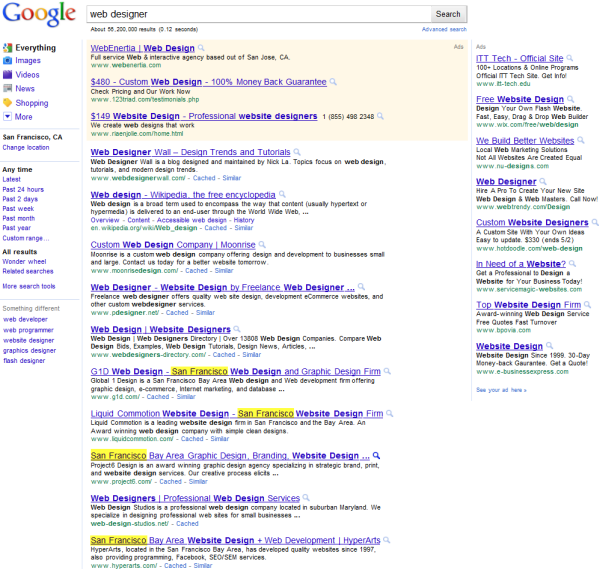Click preview magnifier beside Web Designer Wall result
This screenshot has width=600, height=569.
click(x=297, y=152)
